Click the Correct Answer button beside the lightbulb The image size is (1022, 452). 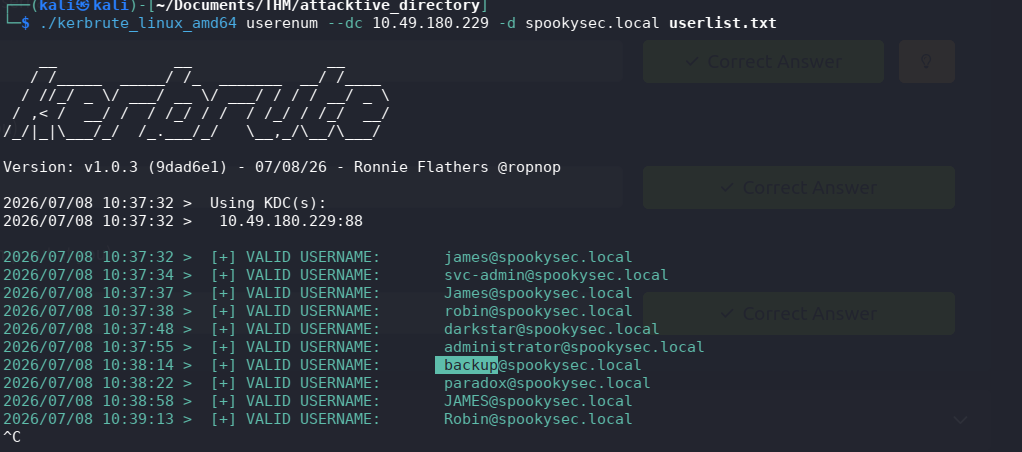coord(763,61)
